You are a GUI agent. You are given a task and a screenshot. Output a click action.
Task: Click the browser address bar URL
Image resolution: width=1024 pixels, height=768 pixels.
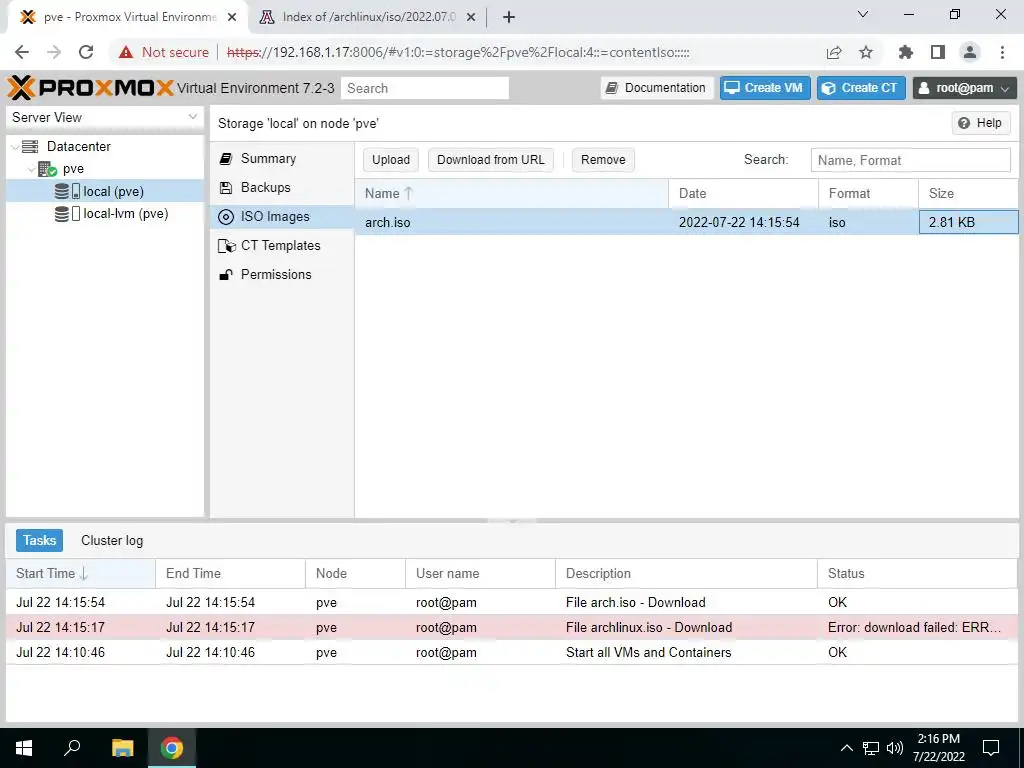[x=458, y=52]
